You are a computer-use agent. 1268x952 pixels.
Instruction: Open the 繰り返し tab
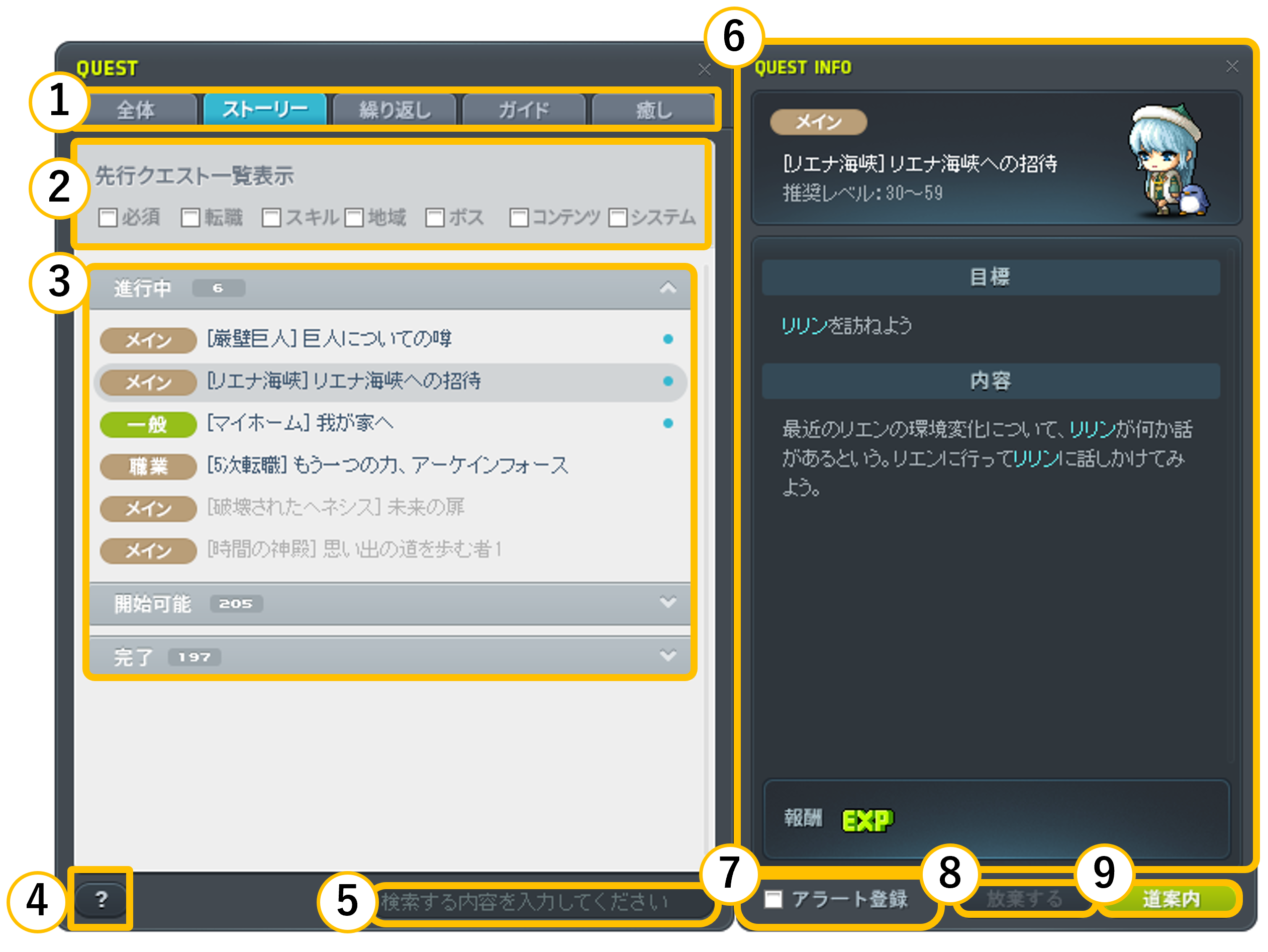(395, 110)
